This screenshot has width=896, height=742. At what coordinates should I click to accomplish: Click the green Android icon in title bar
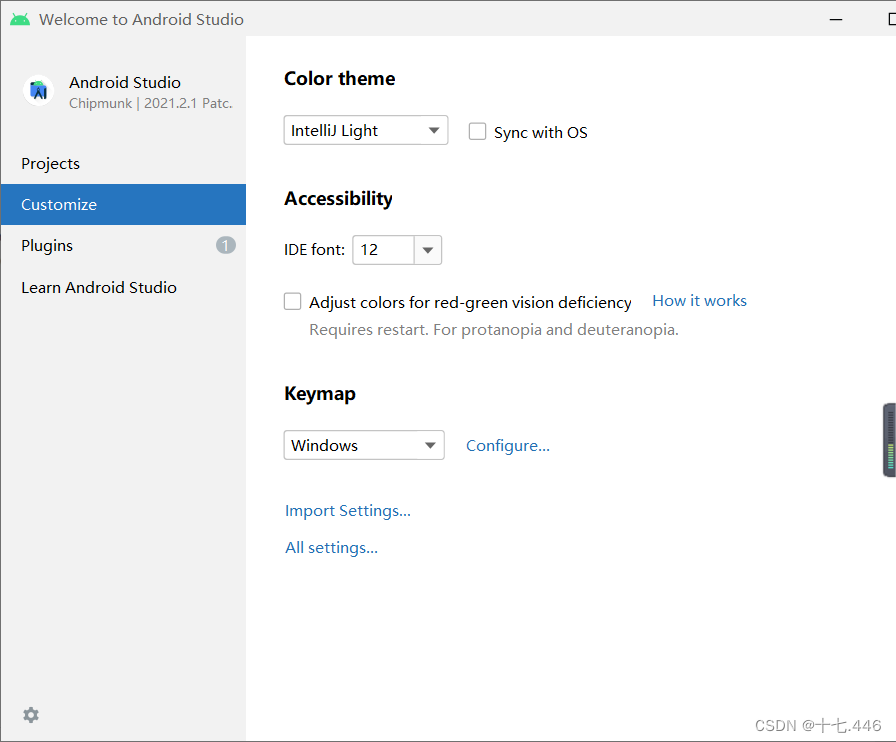coord(19,18)
